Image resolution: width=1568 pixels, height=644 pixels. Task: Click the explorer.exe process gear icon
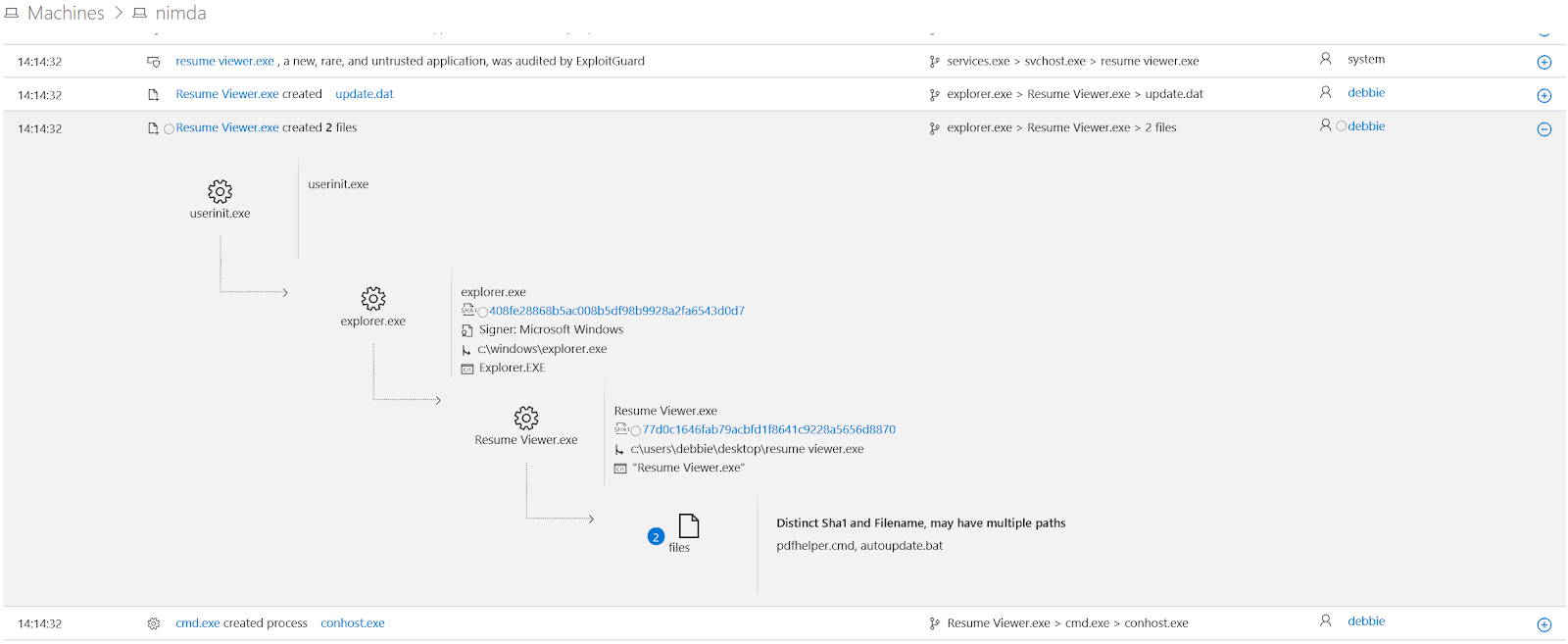372,298
